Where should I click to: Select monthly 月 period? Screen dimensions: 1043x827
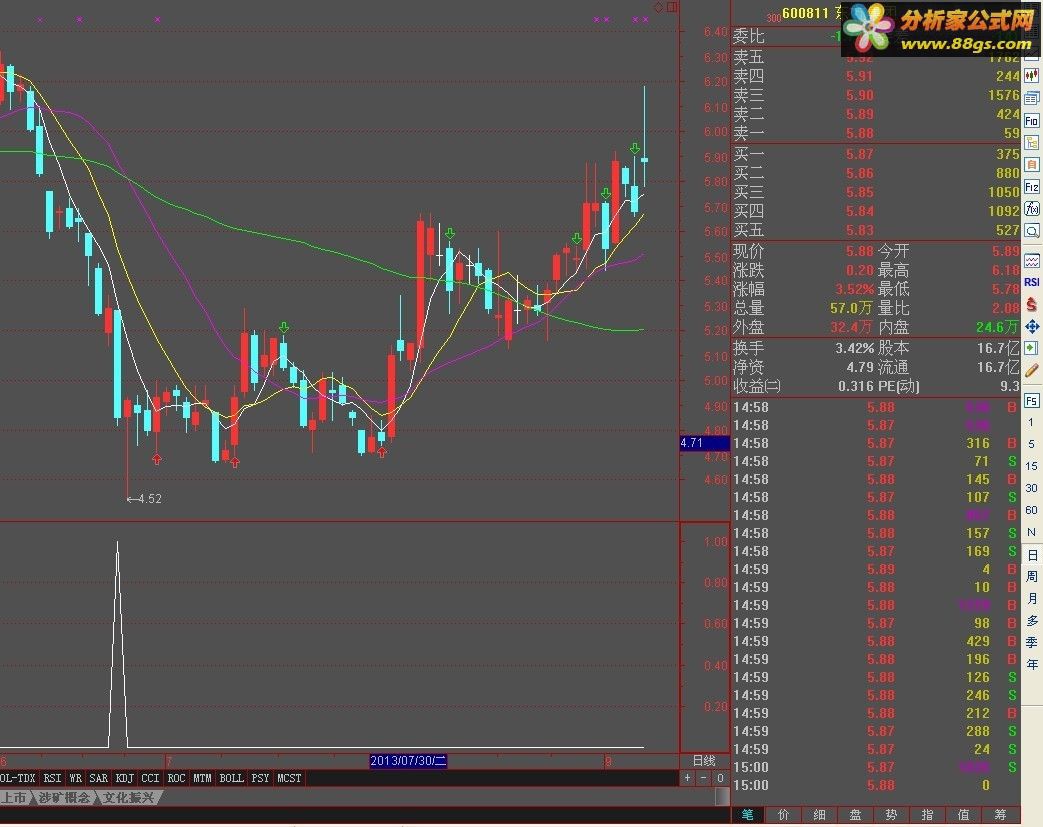click(x=1032, y=598)
